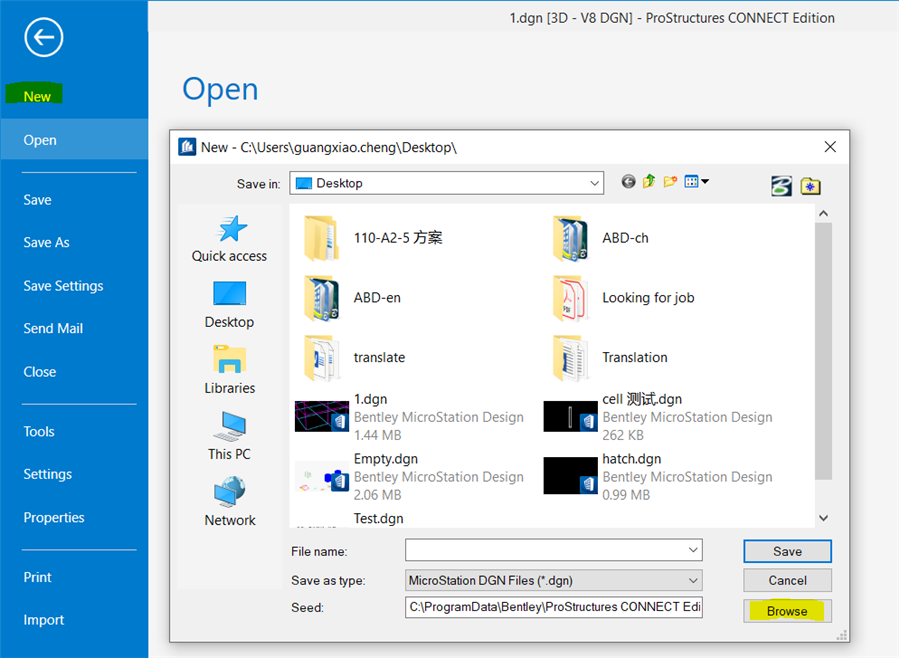Open the view menu dropdown arrow
The height and width of the screenshot is (658, 899).
(x=705, y=182)
